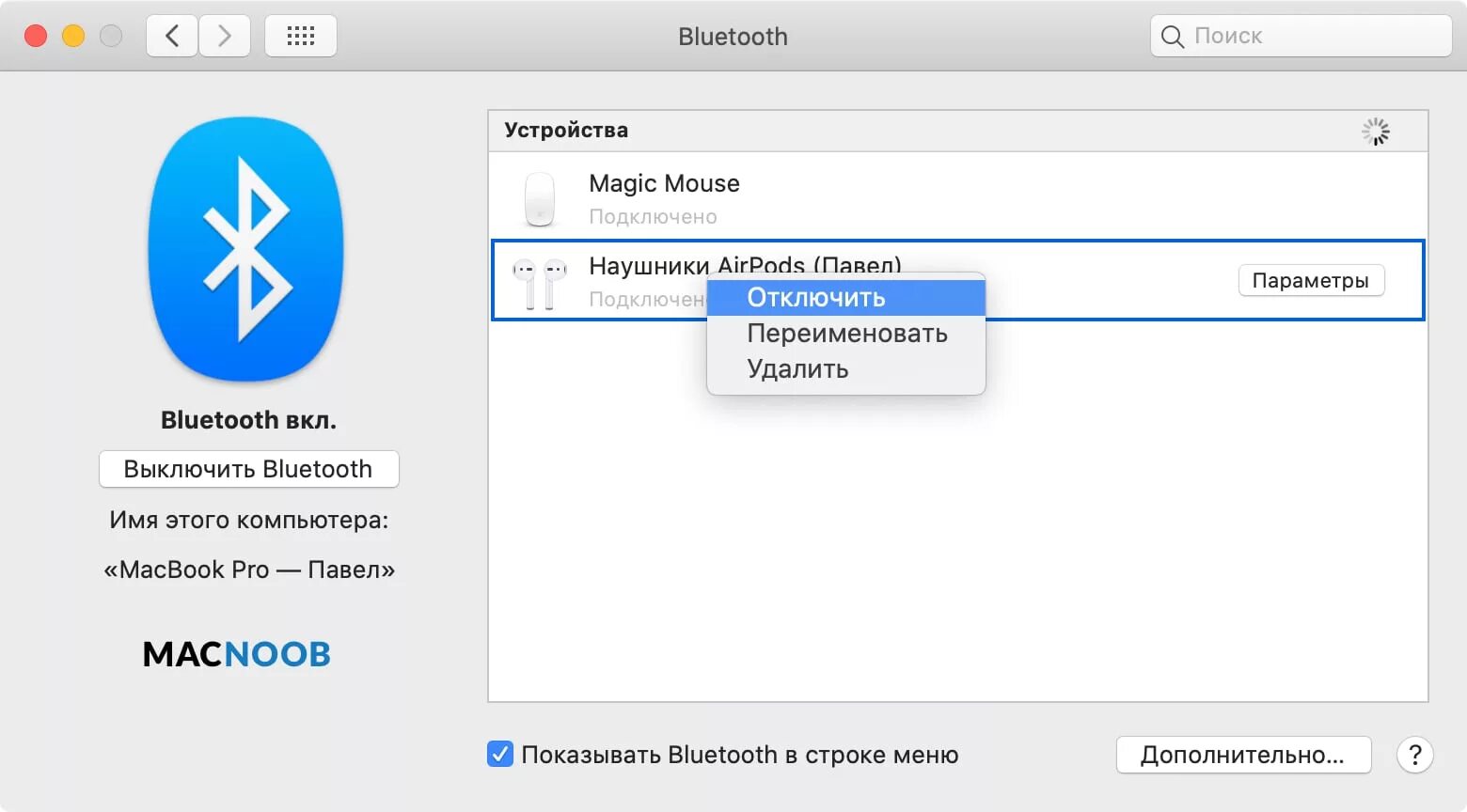Click the MACNOOB logo
The width and height of the screenshot is (1467, 812).
pyautogui.click(x=235, y=654)
